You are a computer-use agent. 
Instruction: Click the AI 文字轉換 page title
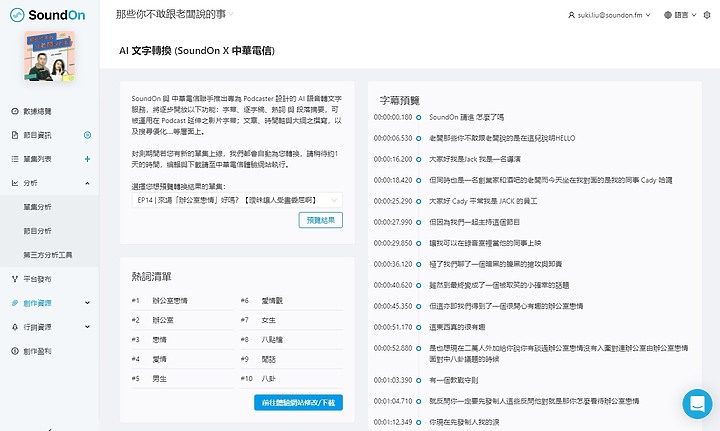pos(197,50)
